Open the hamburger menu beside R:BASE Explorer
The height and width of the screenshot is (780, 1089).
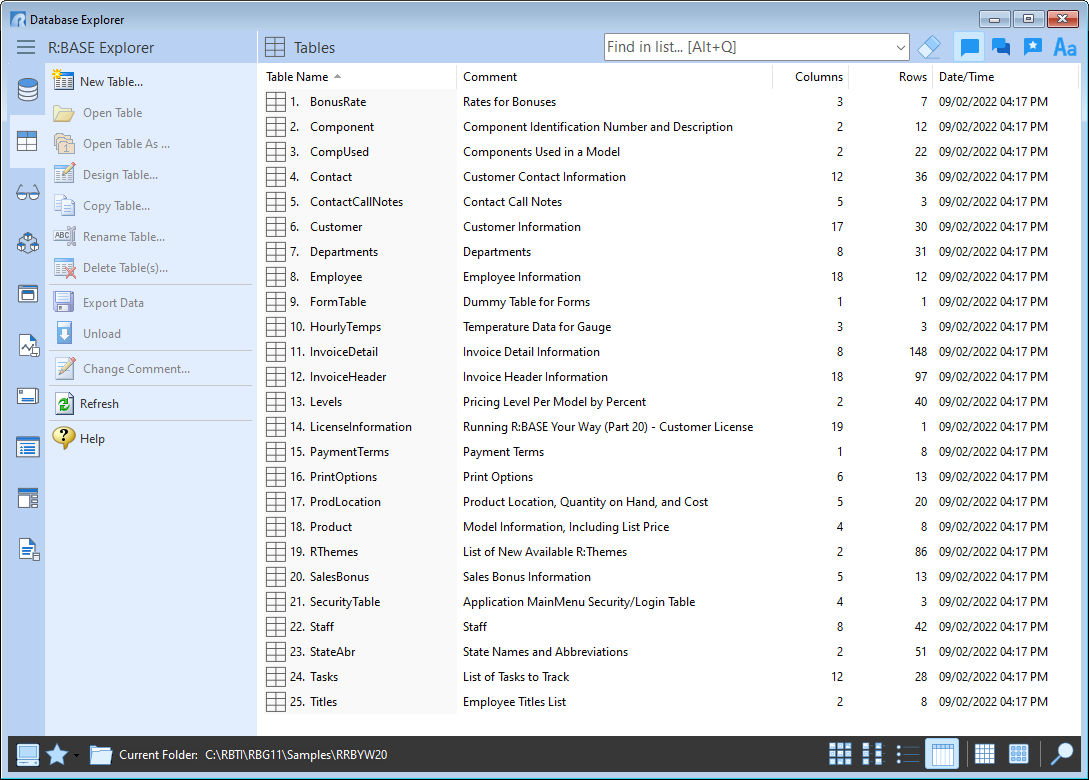[26, 47]
